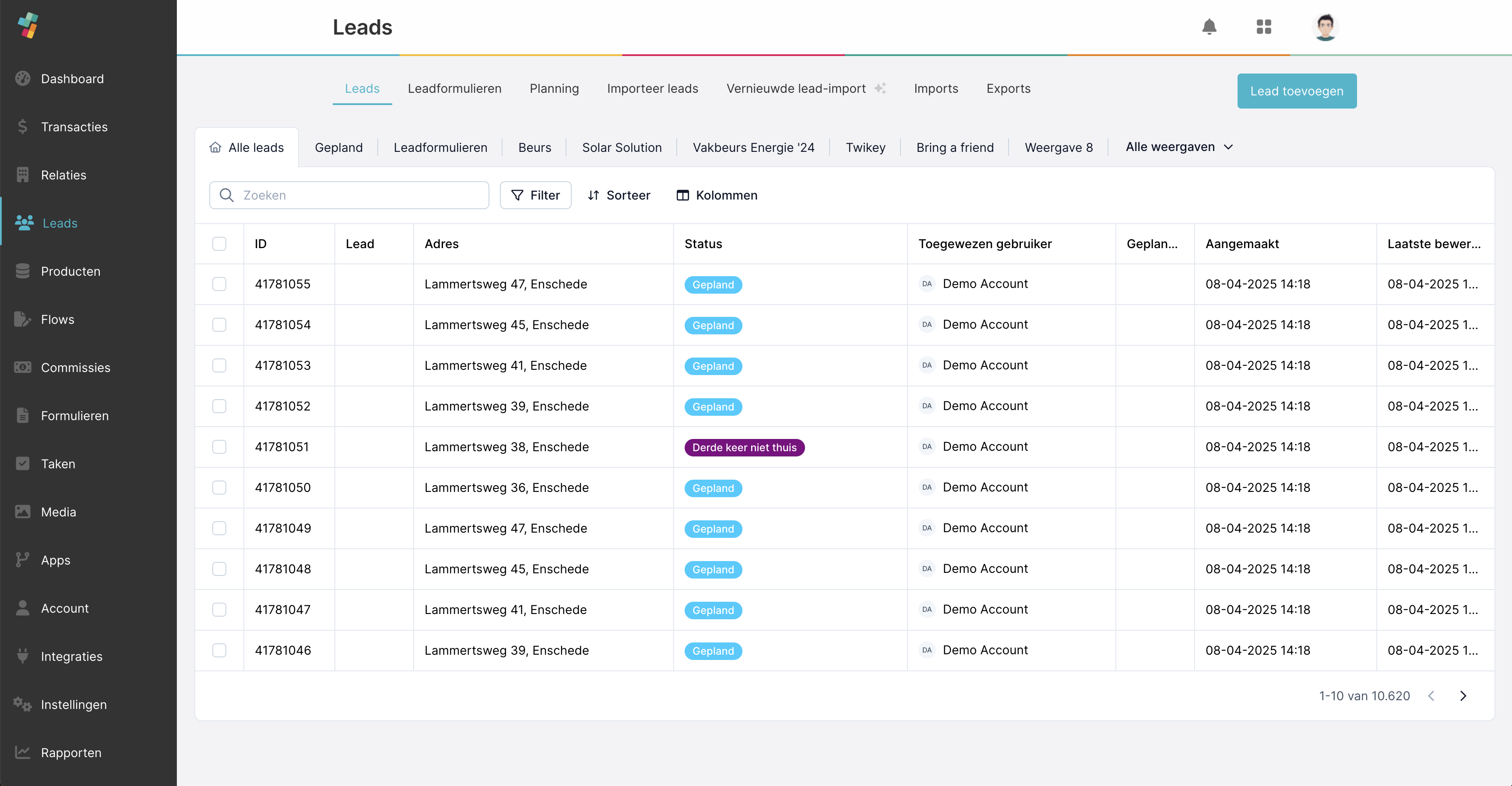Go to next page of leads

[x=1463, y=695]
